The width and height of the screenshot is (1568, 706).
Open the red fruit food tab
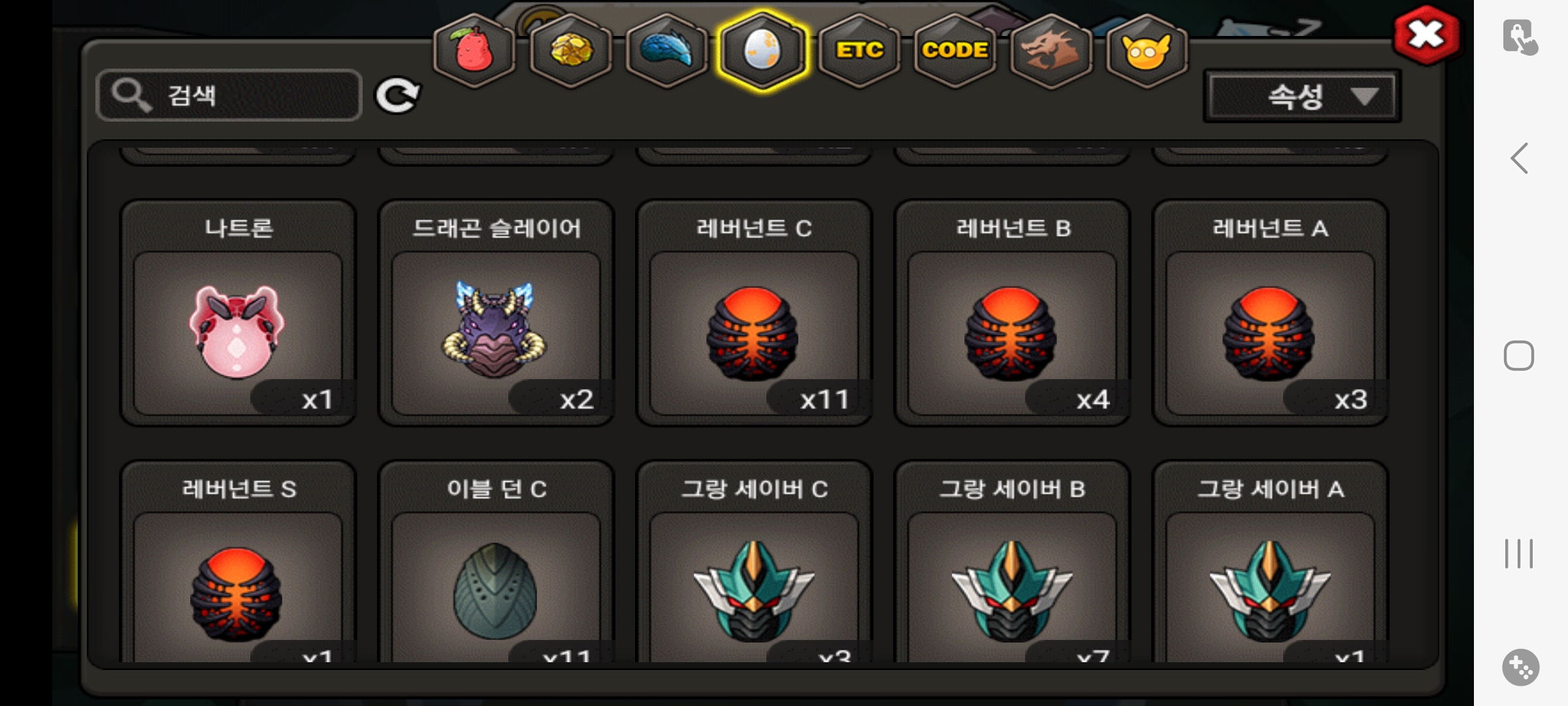pos(475,51)
